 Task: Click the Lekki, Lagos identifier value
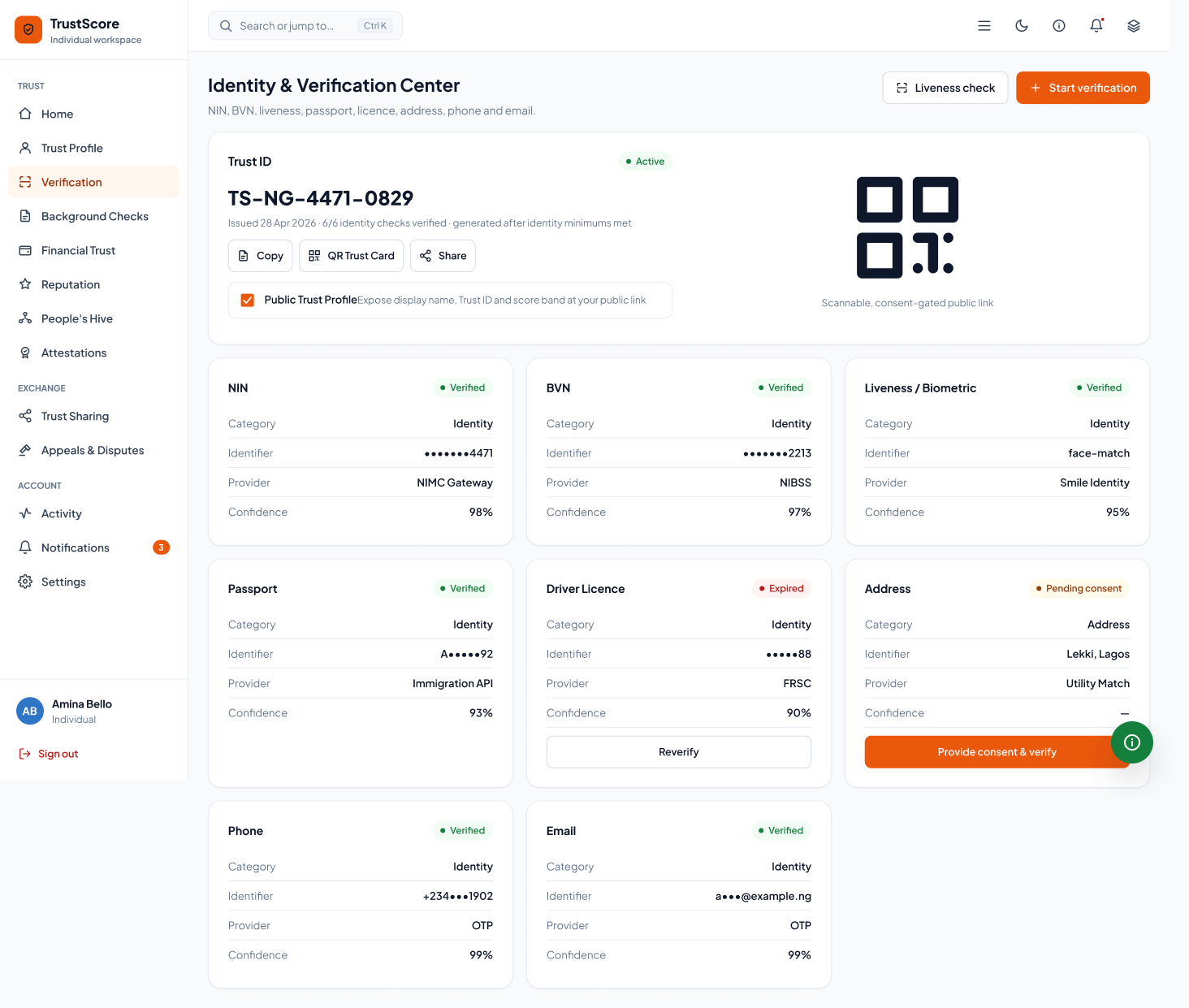(x=1098, y=654)
